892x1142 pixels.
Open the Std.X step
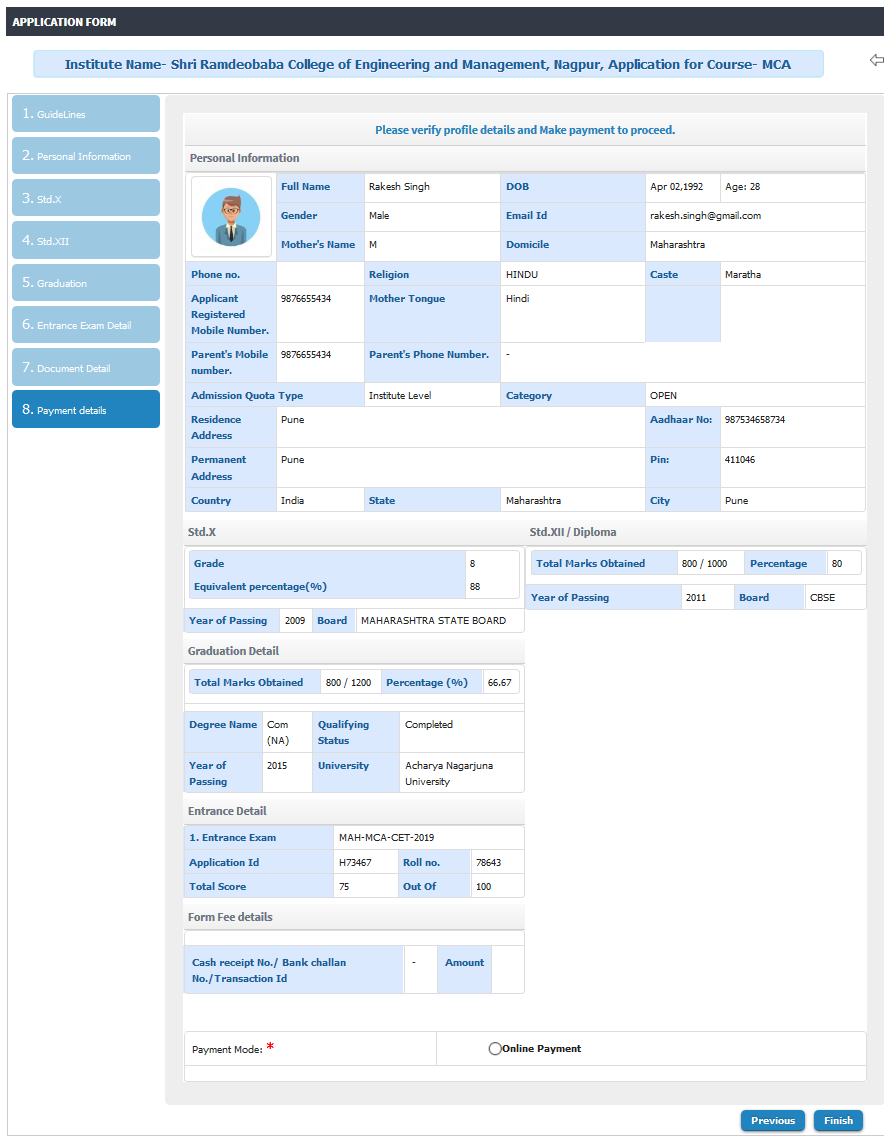(86, 198)
